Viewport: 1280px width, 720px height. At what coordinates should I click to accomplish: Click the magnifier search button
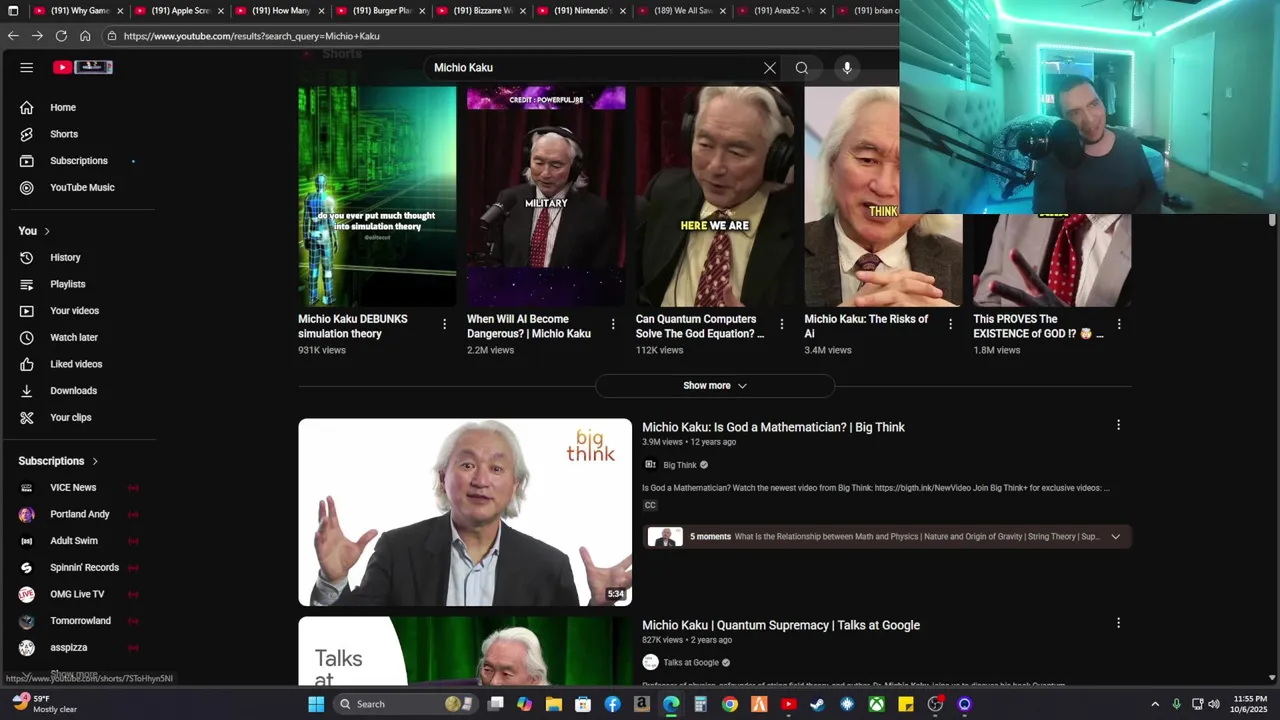click(x=802, y=68)
